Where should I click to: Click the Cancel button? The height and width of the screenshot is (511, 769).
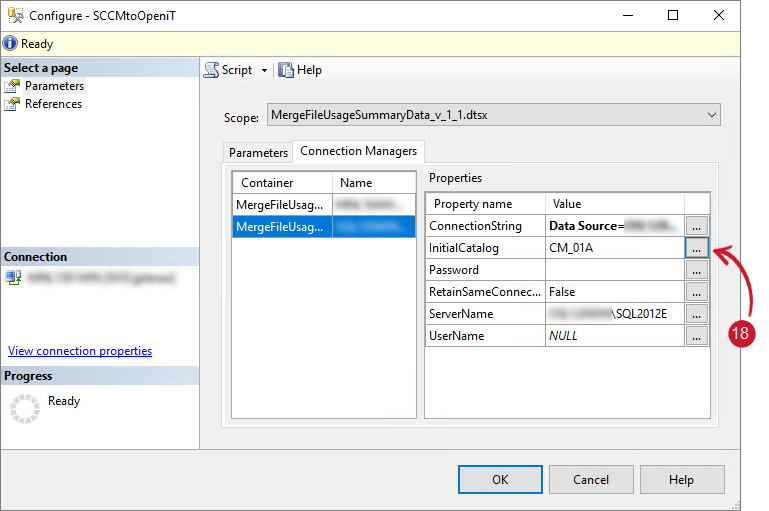591,480
